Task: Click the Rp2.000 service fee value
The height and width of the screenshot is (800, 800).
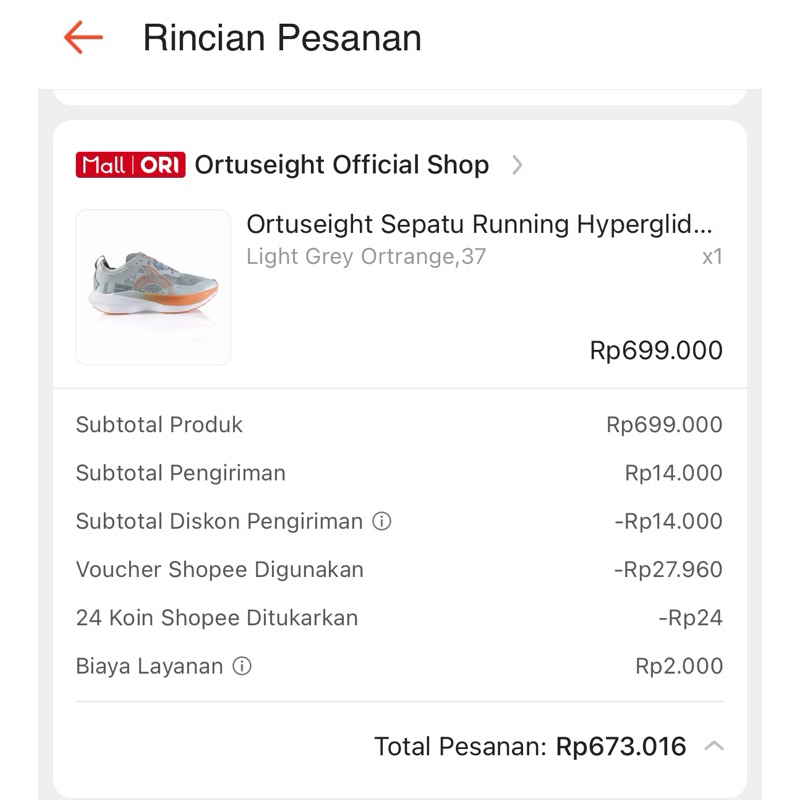Action: (x=678, y=666)
